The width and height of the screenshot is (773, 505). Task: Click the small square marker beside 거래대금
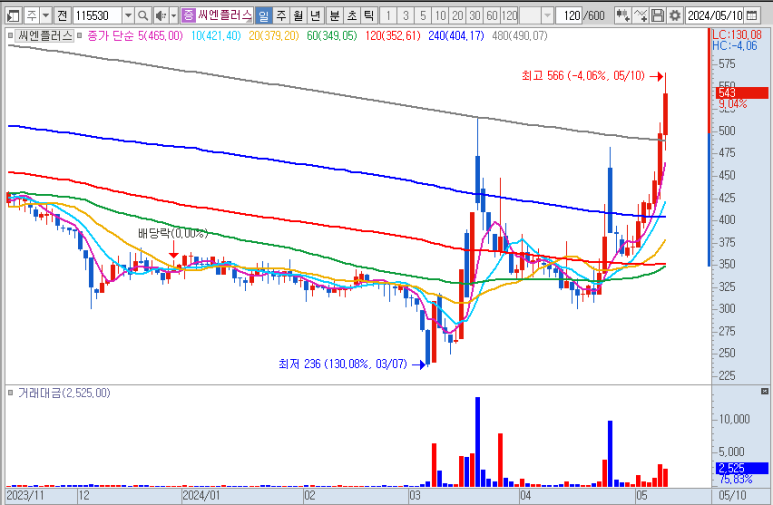tap(10, 393)
